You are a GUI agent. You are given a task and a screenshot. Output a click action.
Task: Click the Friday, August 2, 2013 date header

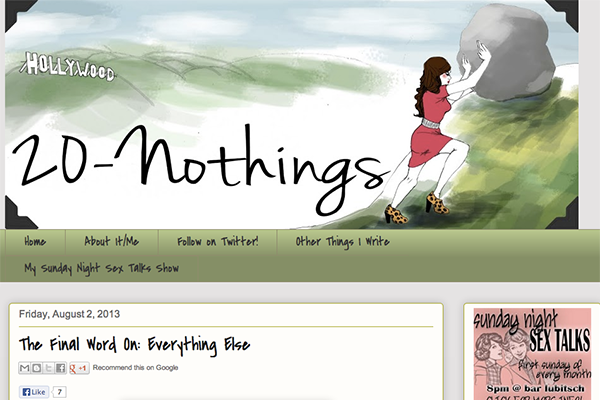pyautogui.click(x=69, y=314)
